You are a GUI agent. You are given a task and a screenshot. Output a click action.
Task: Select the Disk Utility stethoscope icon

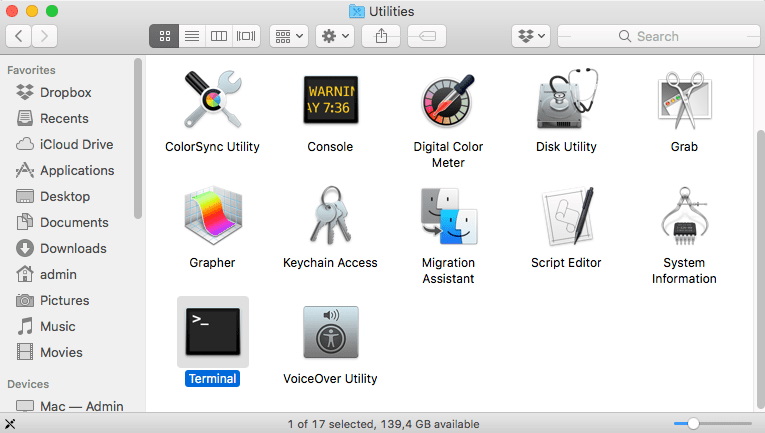point(566,99)
